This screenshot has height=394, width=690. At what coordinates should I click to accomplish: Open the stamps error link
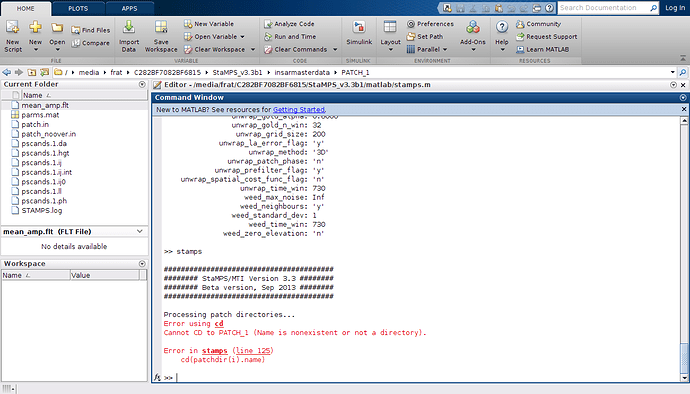[215, 350]
